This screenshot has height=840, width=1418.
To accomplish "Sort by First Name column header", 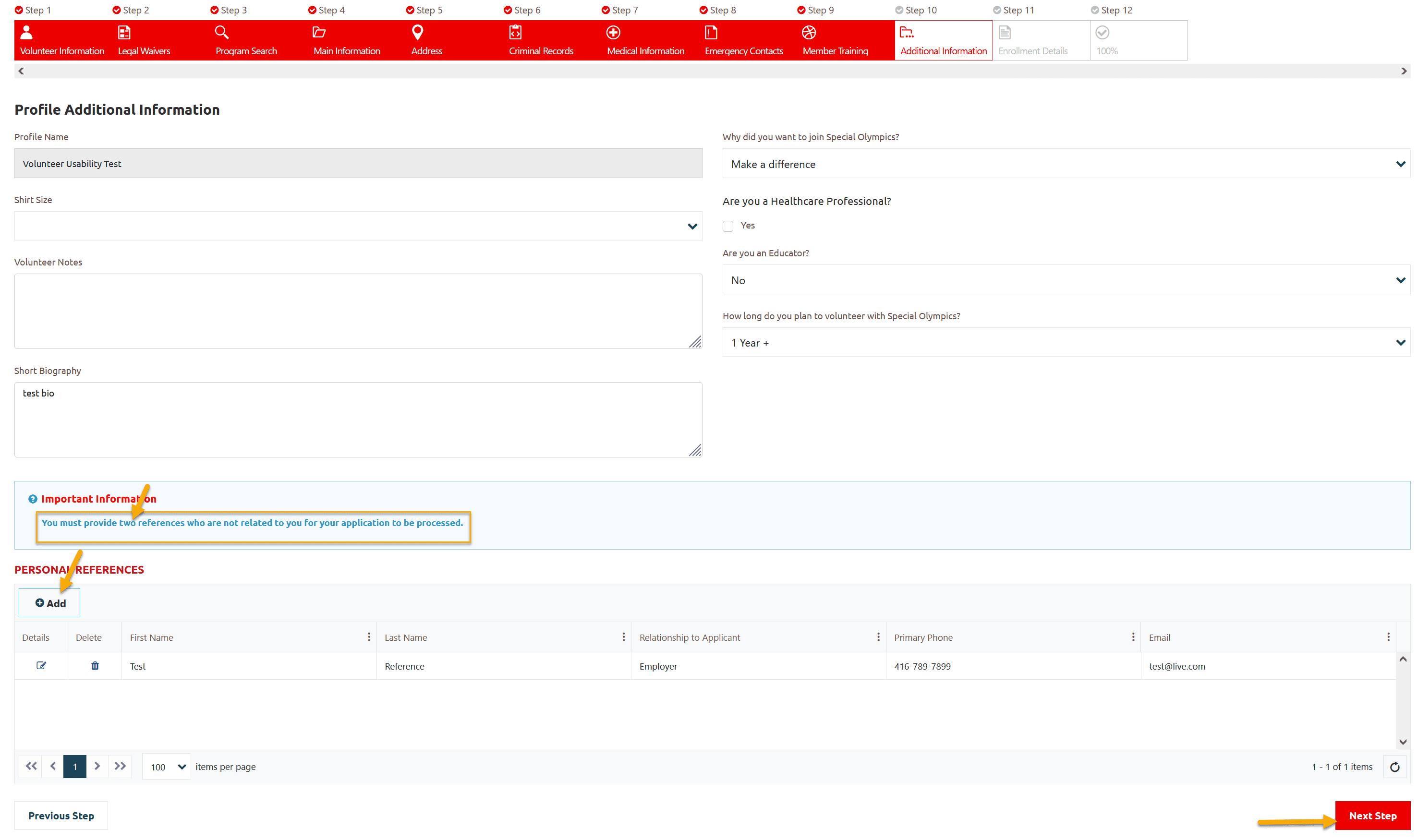I will pos(151,637).
